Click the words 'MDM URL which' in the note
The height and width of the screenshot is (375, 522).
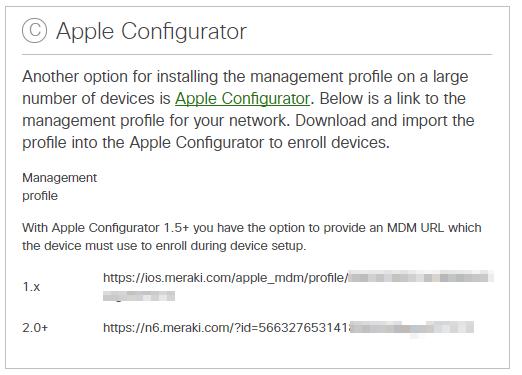tap(434, 228)
